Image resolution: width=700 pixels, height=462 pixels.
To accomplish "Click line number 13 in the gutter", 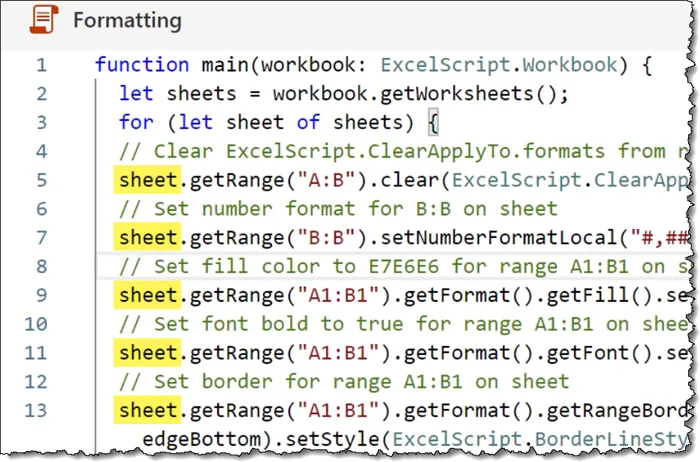I will pos(36,411).
